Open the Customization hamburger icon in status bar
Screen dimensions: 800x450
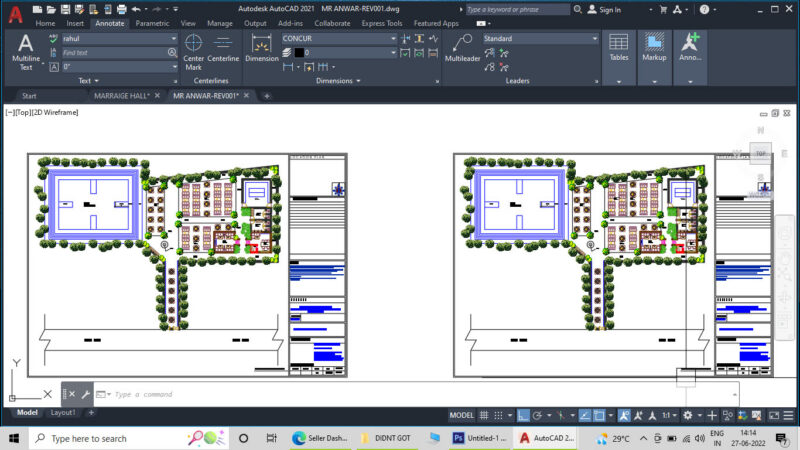788,415
